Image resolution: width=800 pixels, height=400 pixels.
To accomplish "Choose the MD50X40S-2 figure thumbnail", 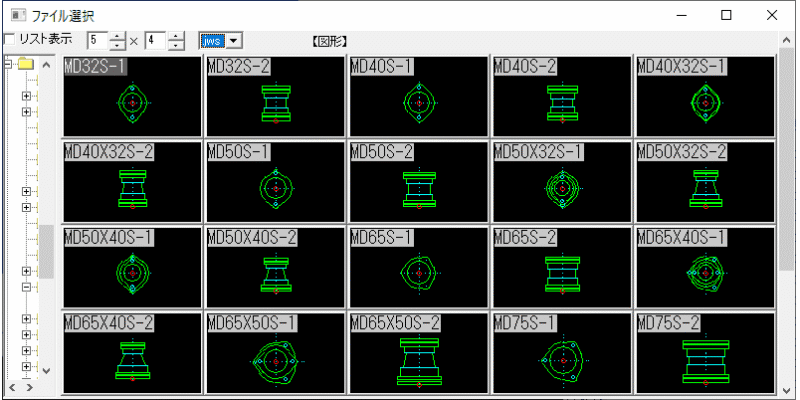I will click(276, 267).
